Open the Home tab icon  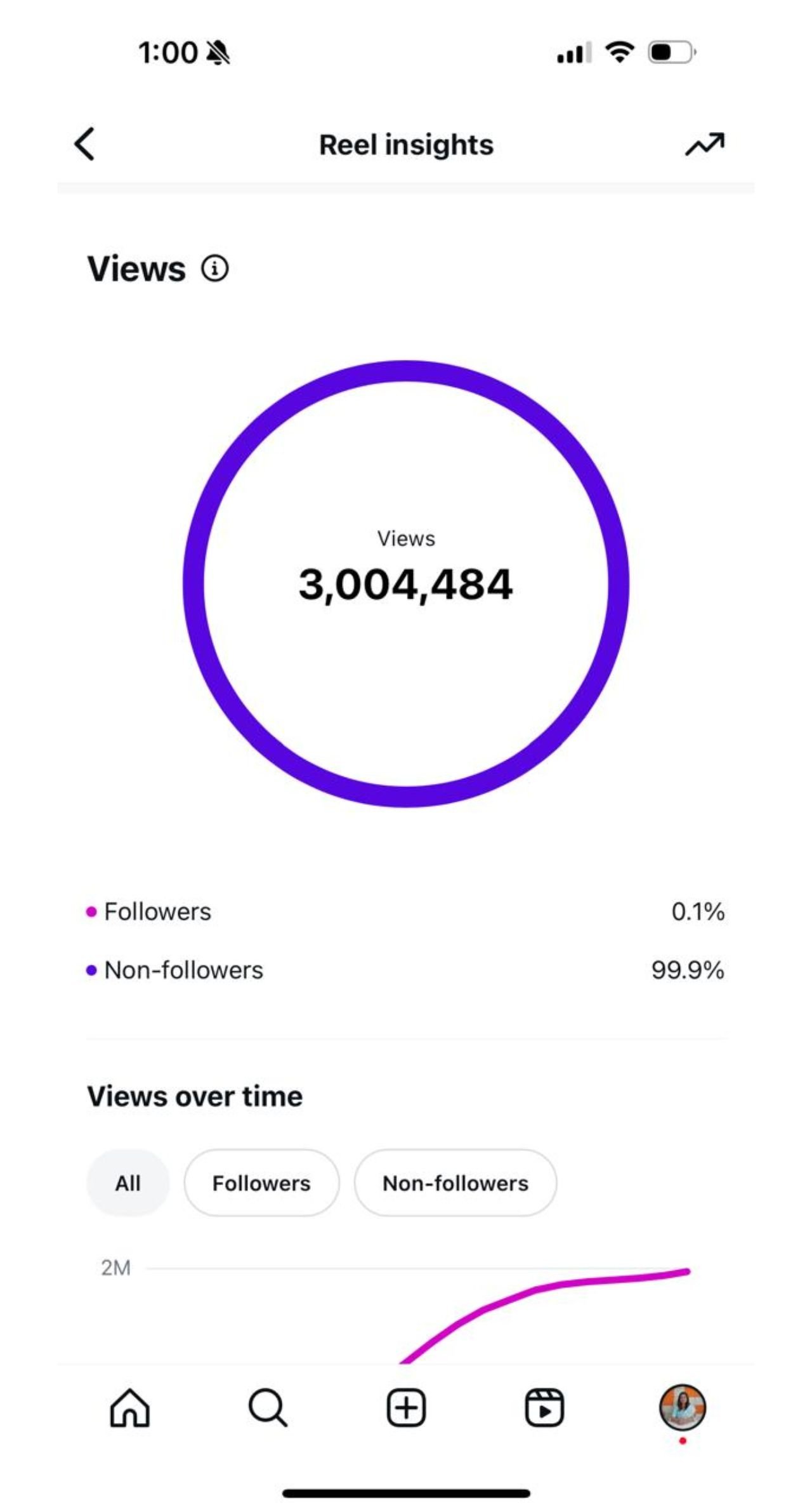pos(130,1408)
